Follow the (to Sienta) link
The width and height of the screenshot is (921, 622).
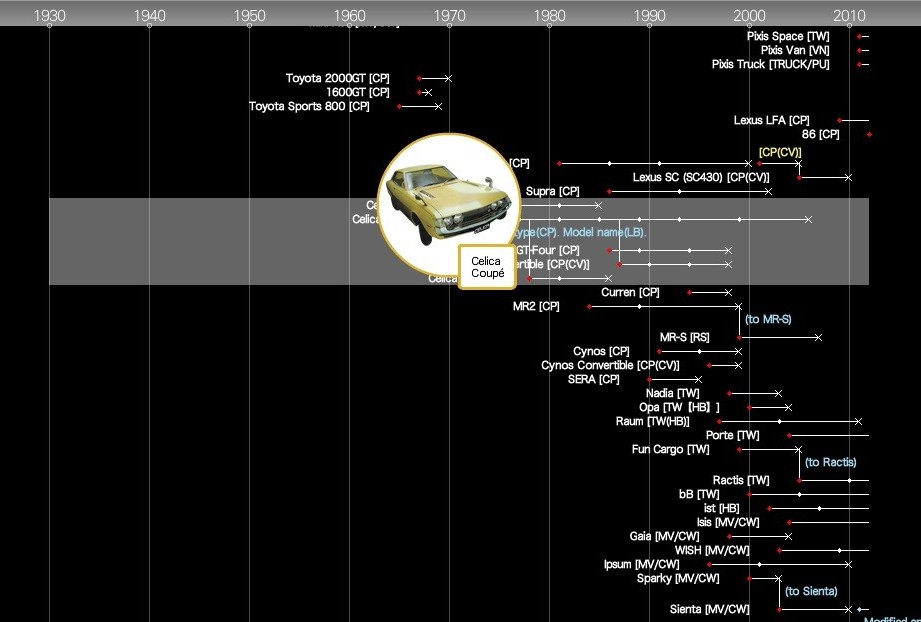point(811,591)
